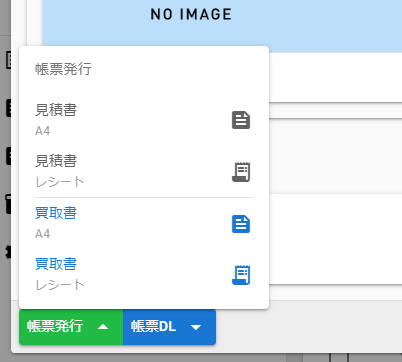Choose 買取書 A4 menu entry

144,223
